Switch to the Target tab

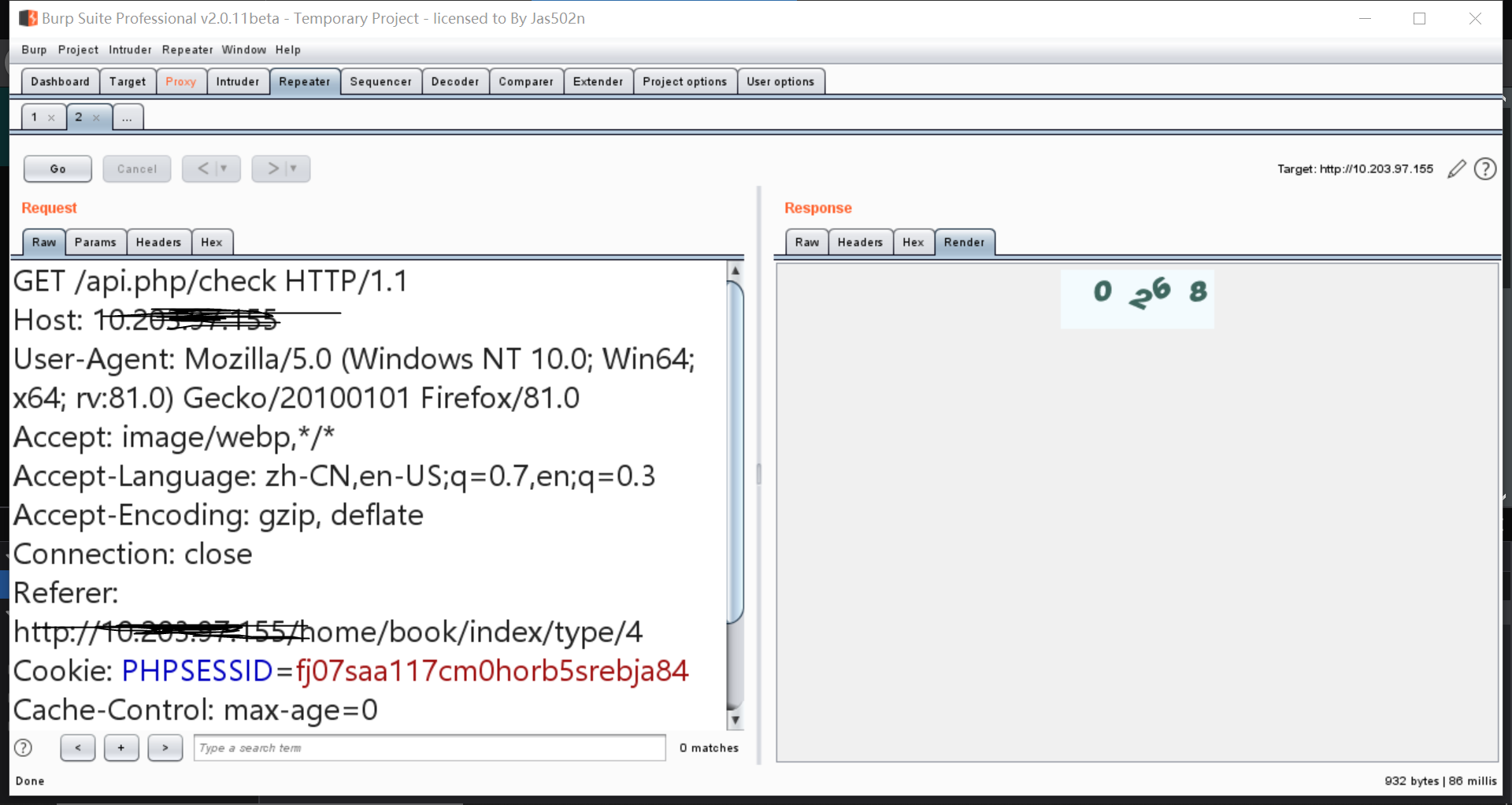click(x=128, y=82)
